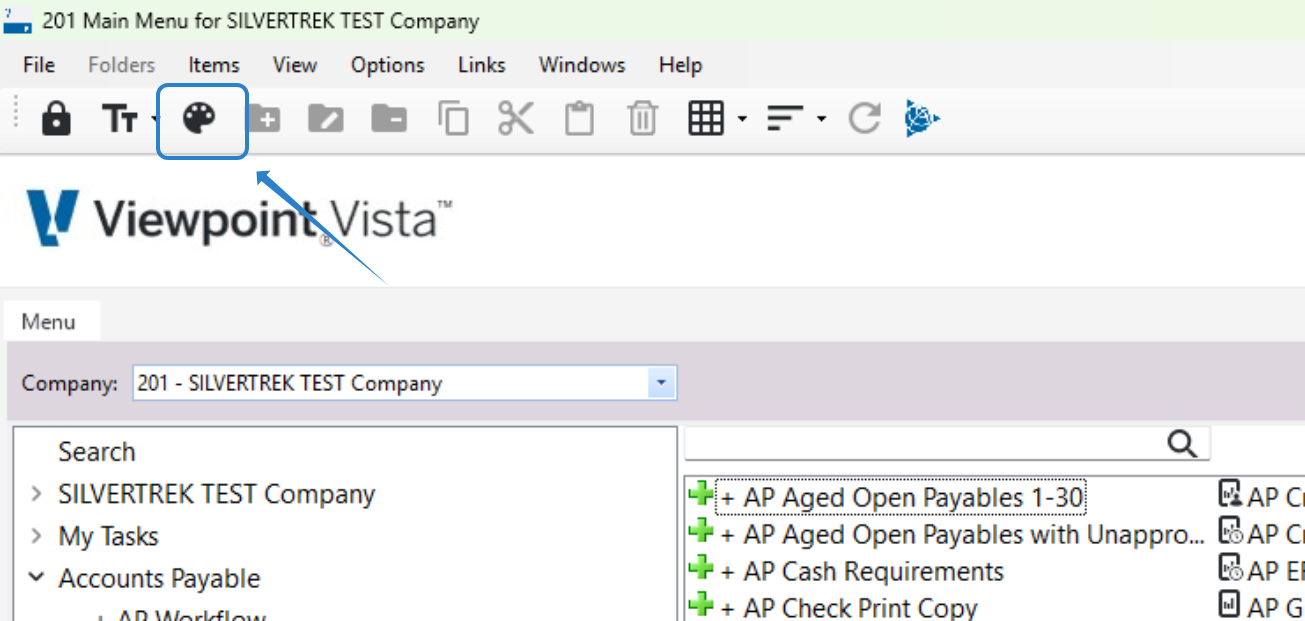Select My Tasks tree label
Viewport: 1305px width, 621px height.
pyautogui.click(x=108, y=536)
